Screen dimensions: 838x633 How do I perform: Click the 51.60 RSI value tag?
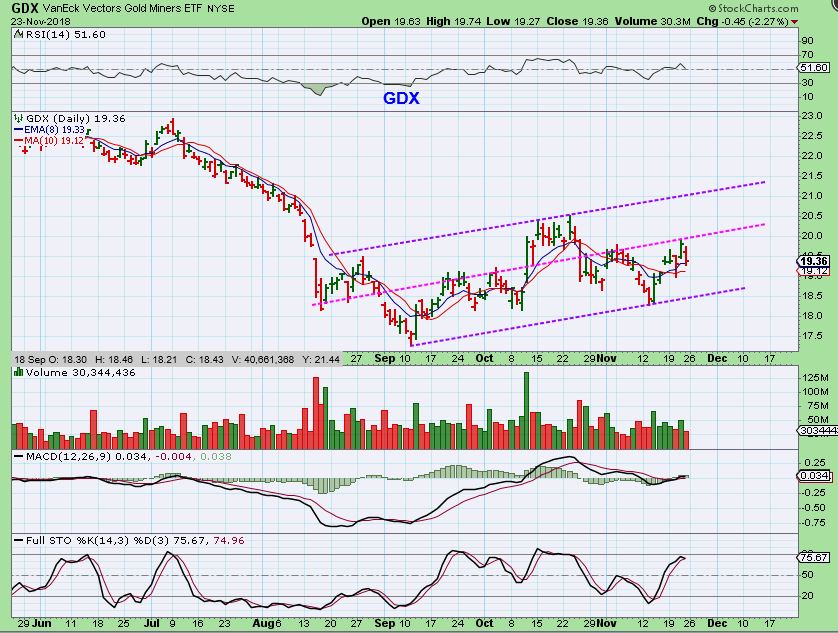click(x=814, y=68)
